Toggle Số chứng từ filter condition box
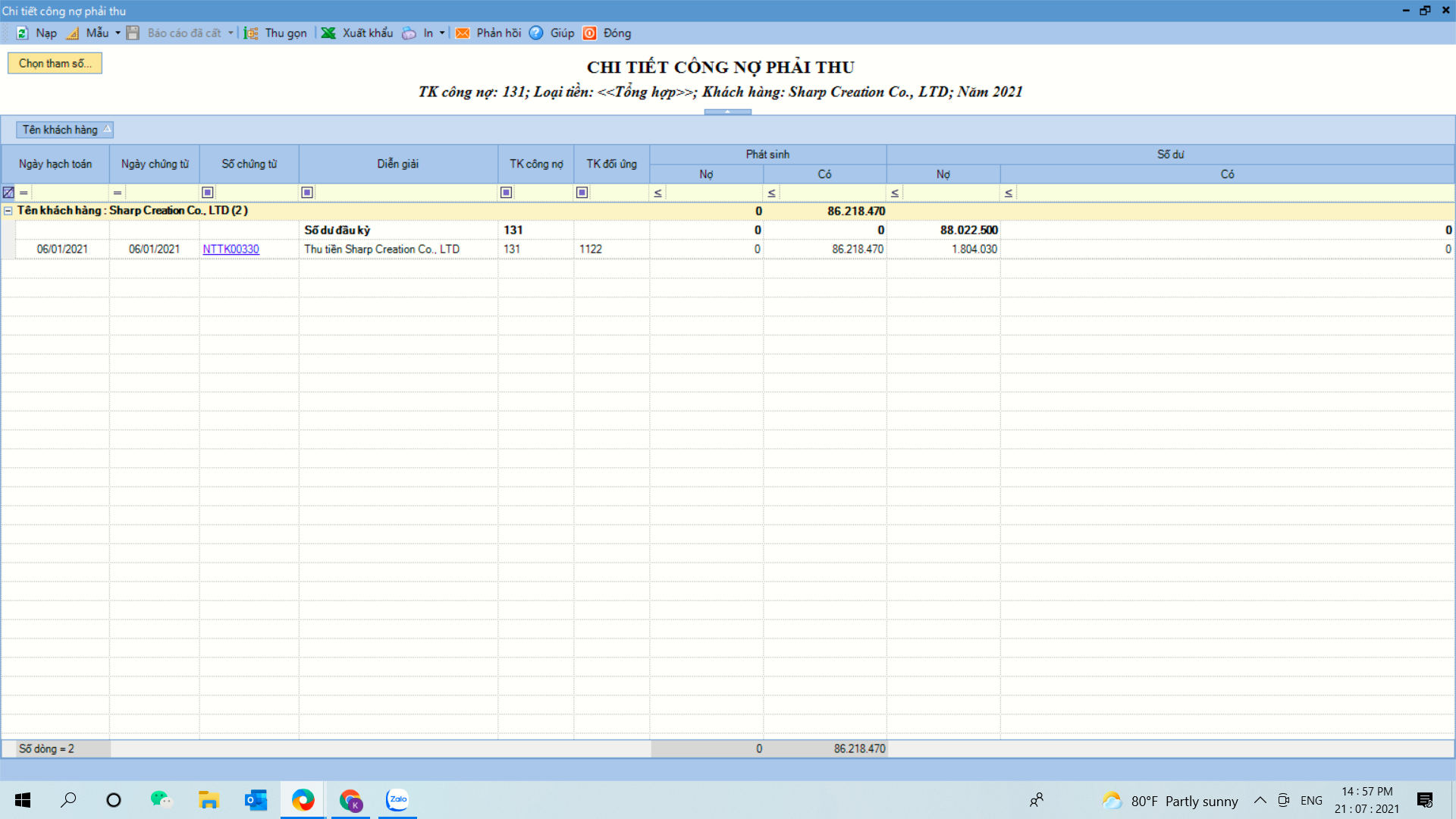Viewport: 1456px width, 819px height. point(208,193)
